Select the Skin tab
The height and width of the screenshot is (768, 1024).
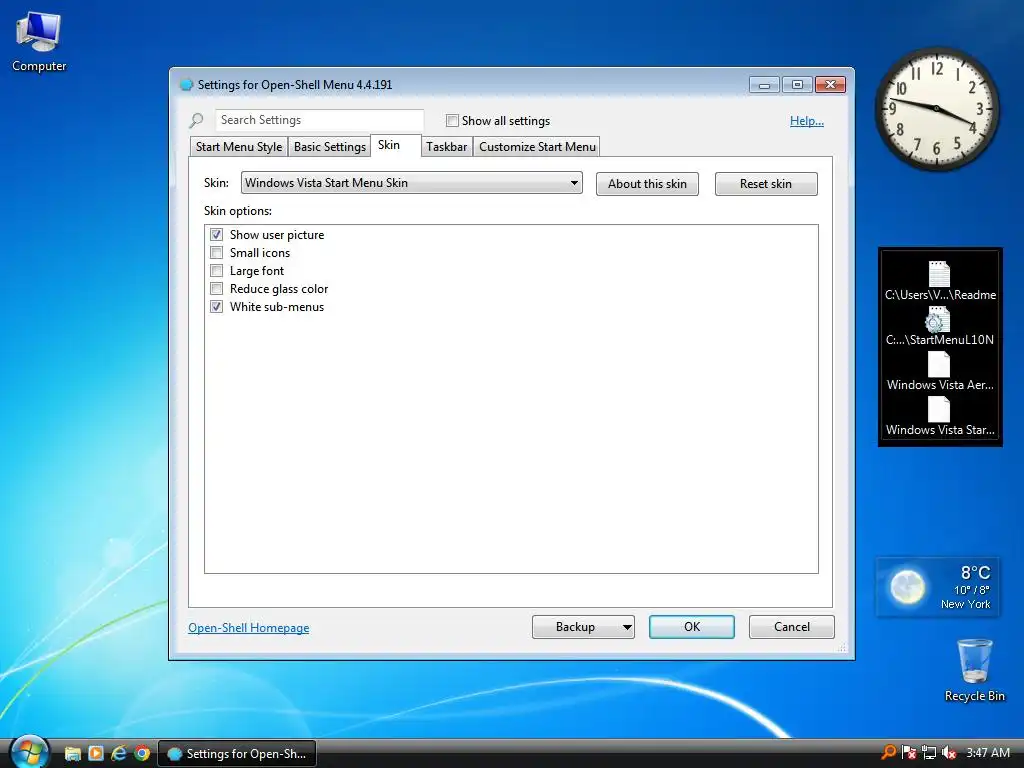pos(396,145)
